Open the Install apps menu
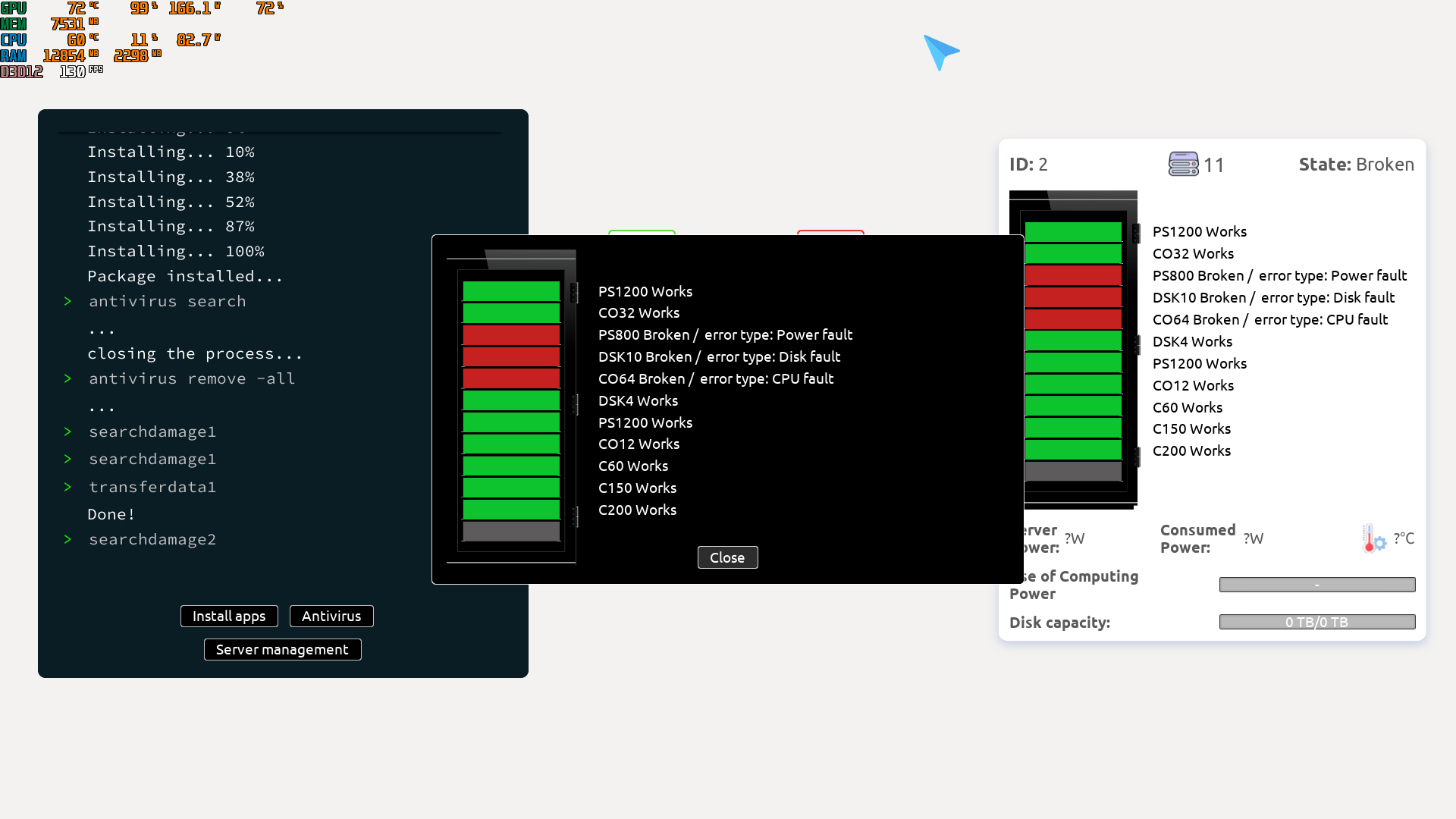 click(229, 616)
